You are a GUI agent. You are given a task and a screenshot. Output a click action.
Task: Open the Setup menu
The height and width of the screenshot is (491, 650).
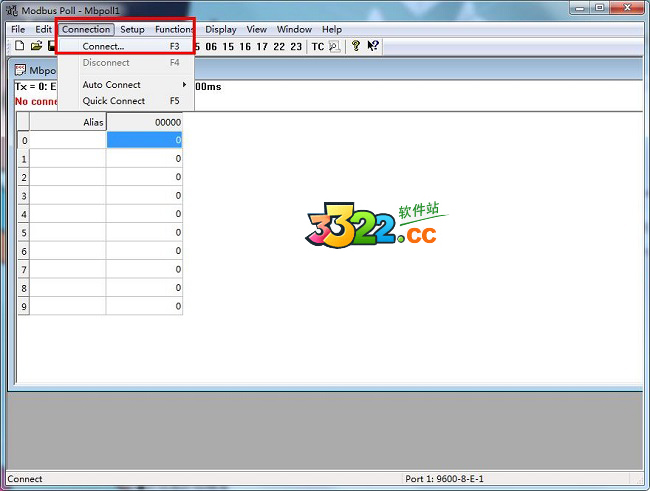pyautogui.click(x=132, y=30)
